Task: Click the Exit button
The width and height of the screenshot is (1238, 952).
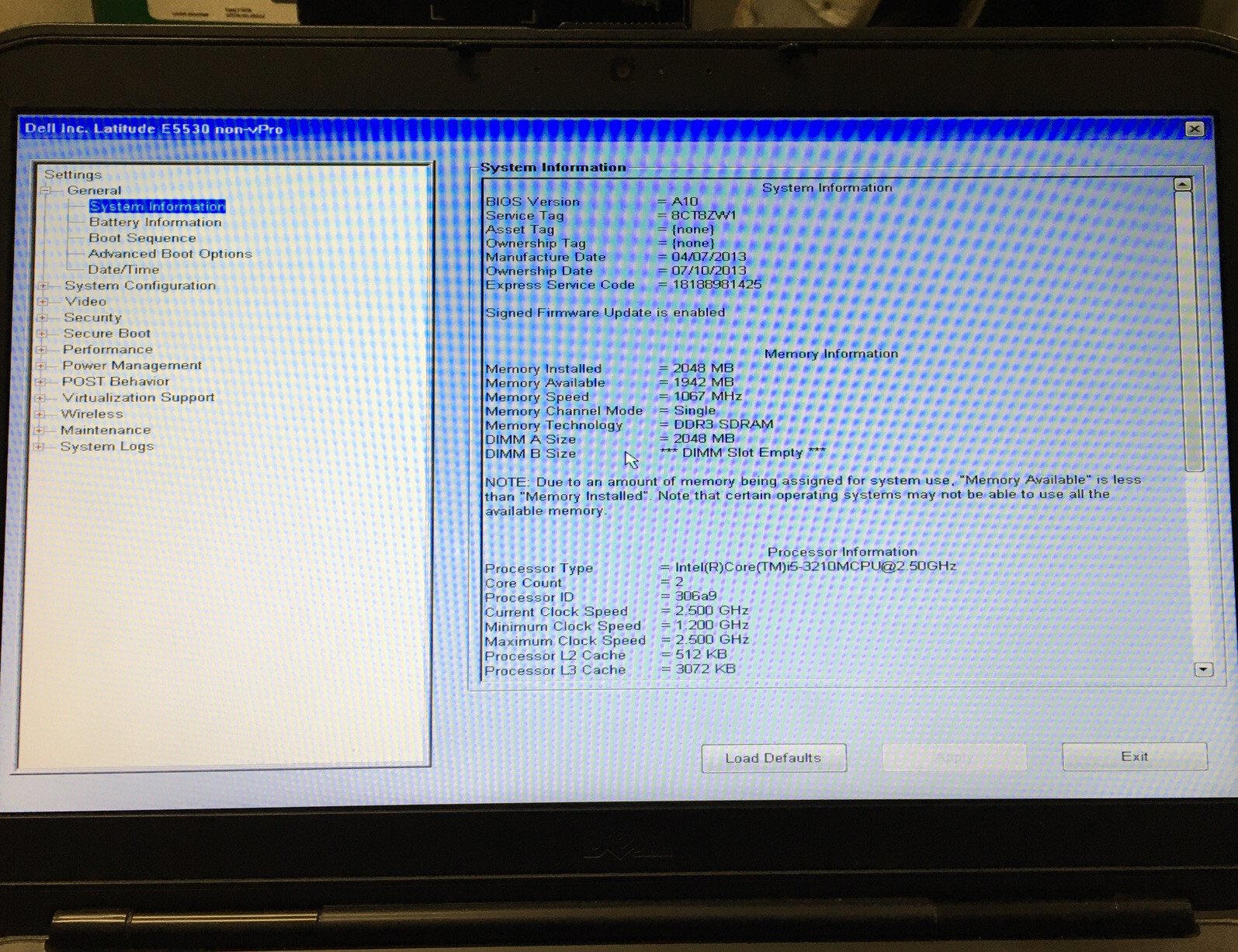Action: [1134, 756]
